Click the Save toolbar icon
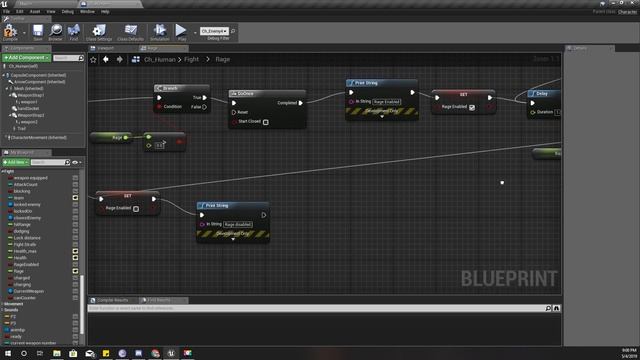Screen dimensions: 640x360 coord(38,31)
